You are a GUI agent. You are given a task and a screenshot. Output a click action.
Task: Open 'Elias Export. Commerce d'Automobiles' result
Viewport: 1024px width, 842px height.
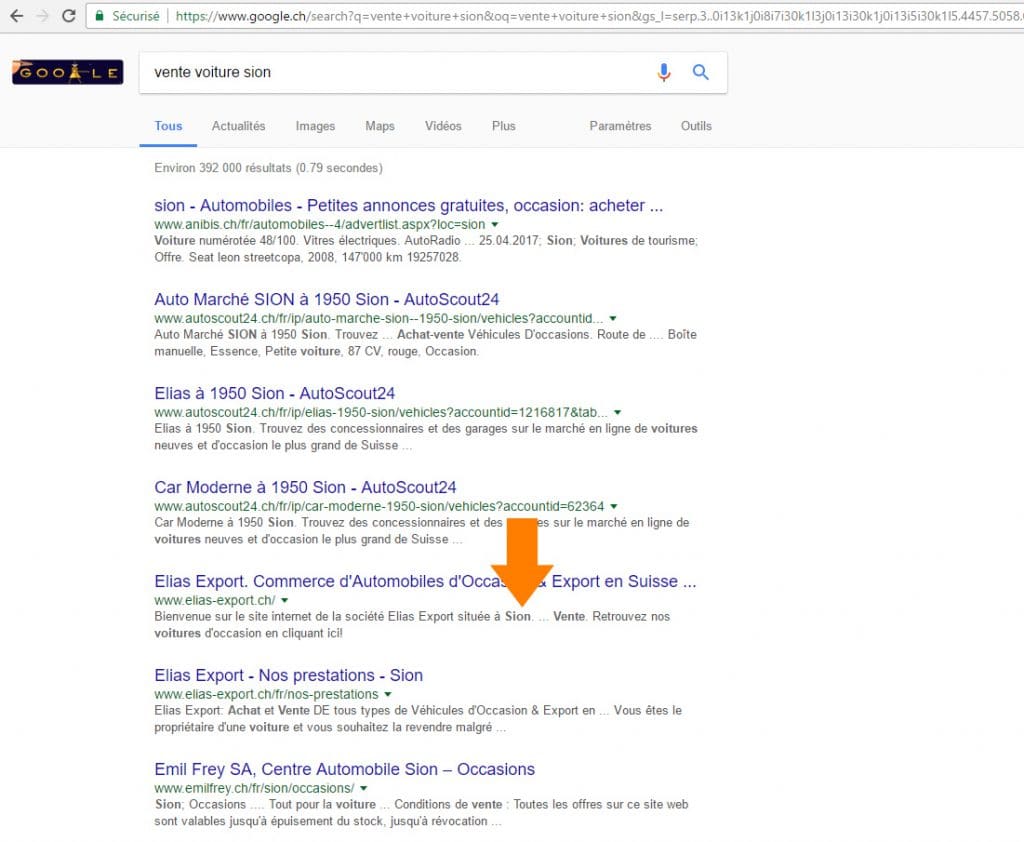(425, 581)
